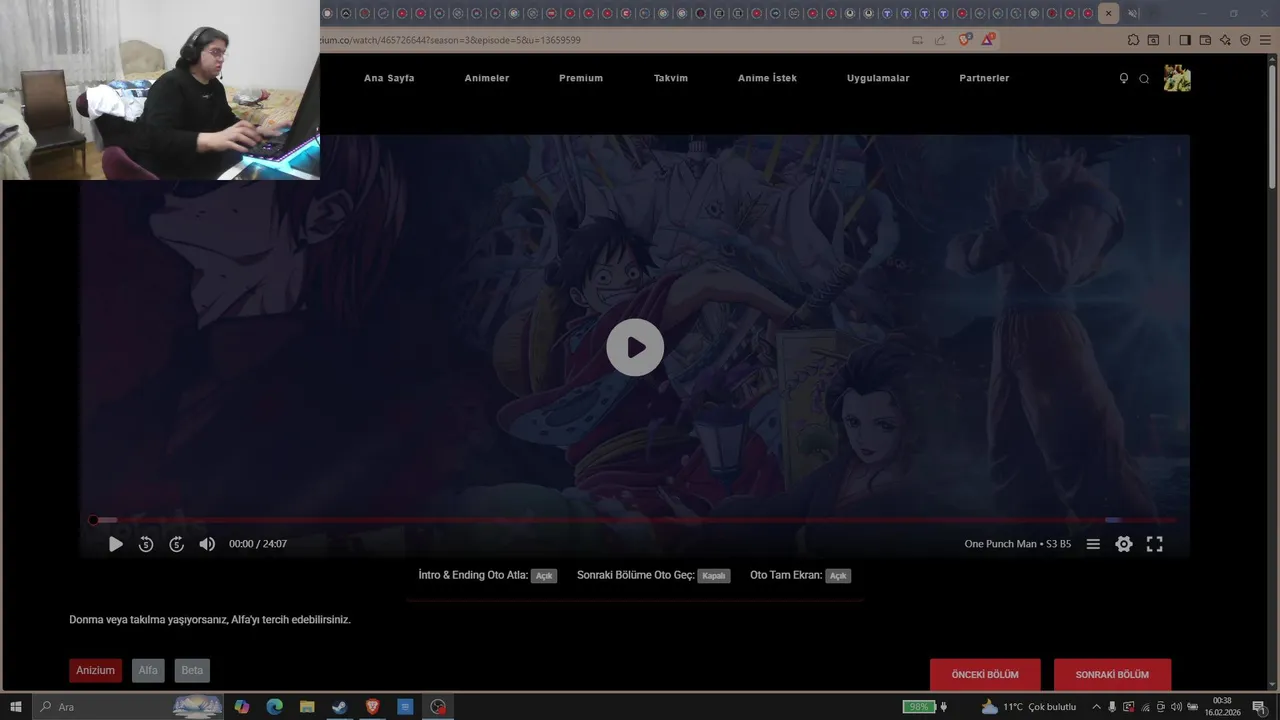Click the One Punch Man S3 B5 title
Viewport: 1280px width, 720px height.
[1017, 544]
